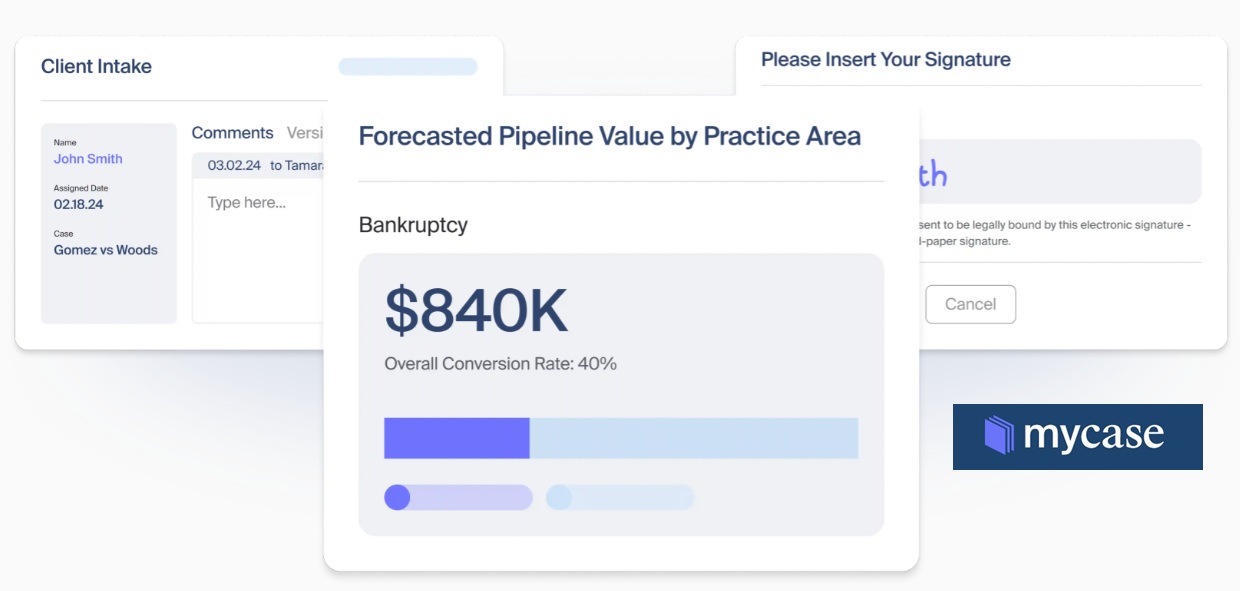Toggle the purple pill switch under the bar
Viewport: 1240px width, 591px height.
click(x=458, y=497)
